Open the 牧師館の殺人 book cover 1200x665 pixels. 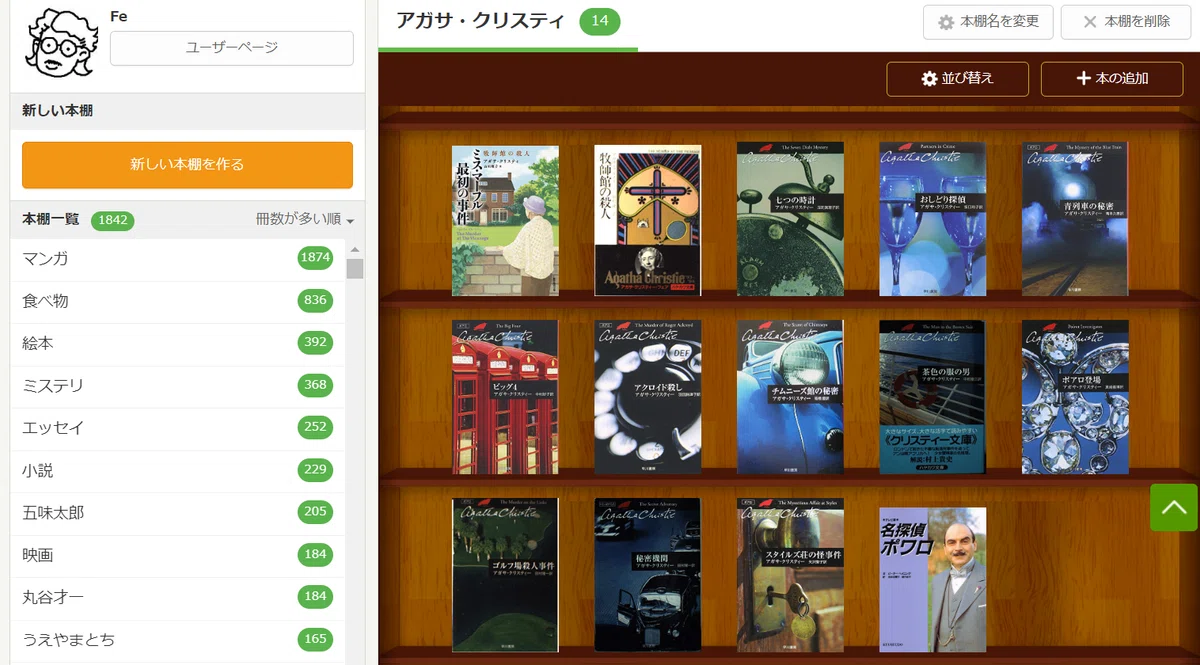coord(648,221)
